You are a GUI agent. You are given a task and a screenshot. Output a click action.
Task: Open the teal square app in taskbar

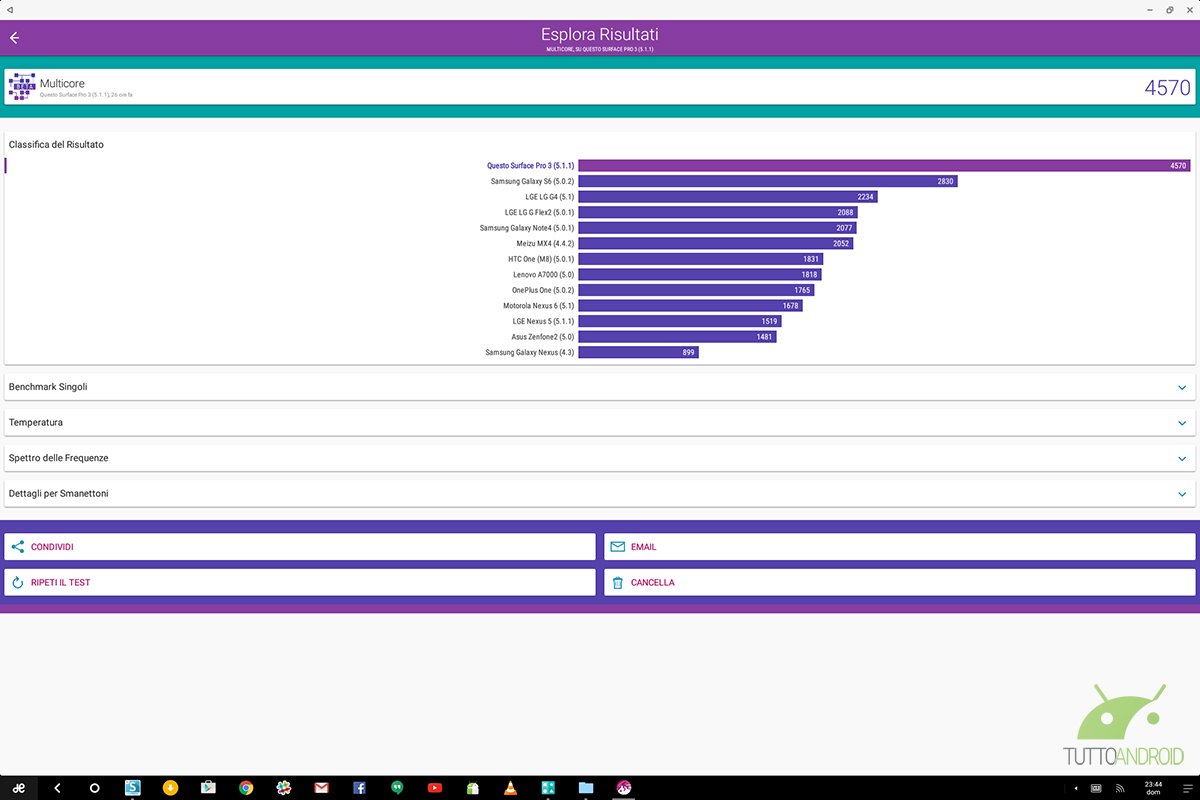point(548,788)
